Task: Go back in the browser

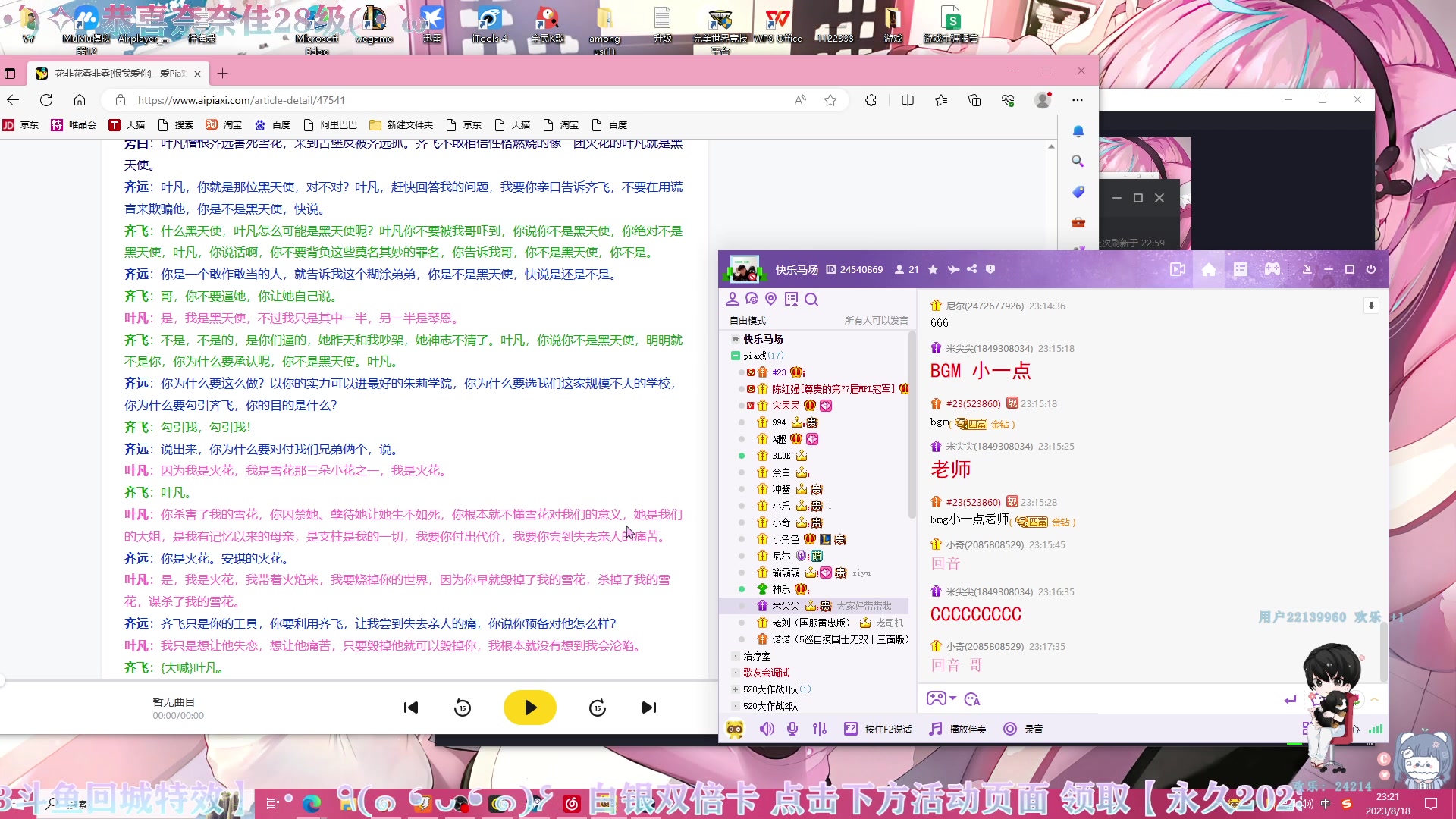Action: [x=13, y=100]
